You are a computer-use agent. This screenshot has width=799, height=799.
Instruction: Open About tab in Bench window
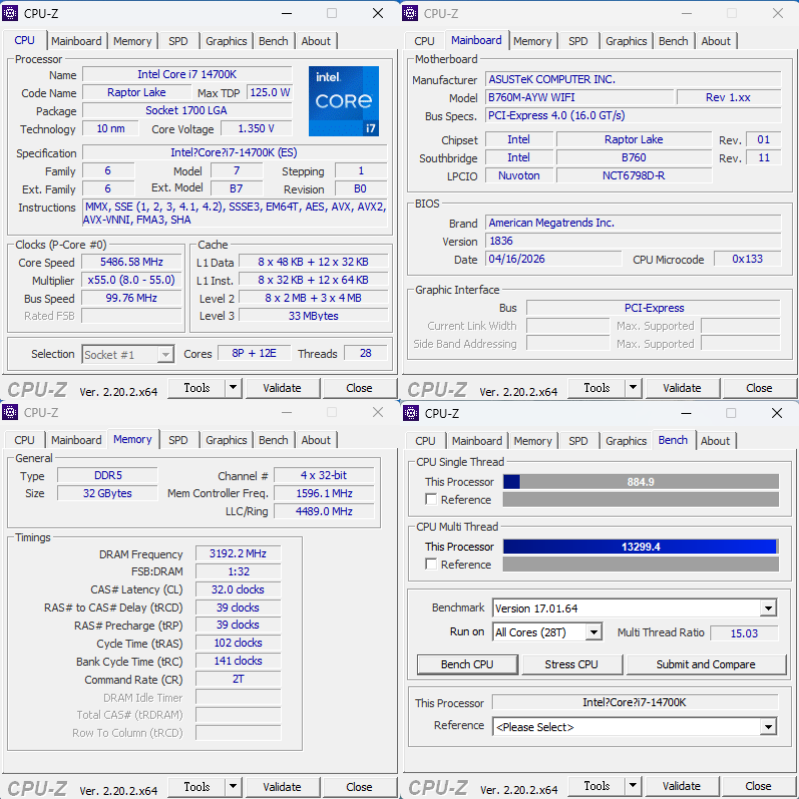pyautogui.click(x=715, y=441)
